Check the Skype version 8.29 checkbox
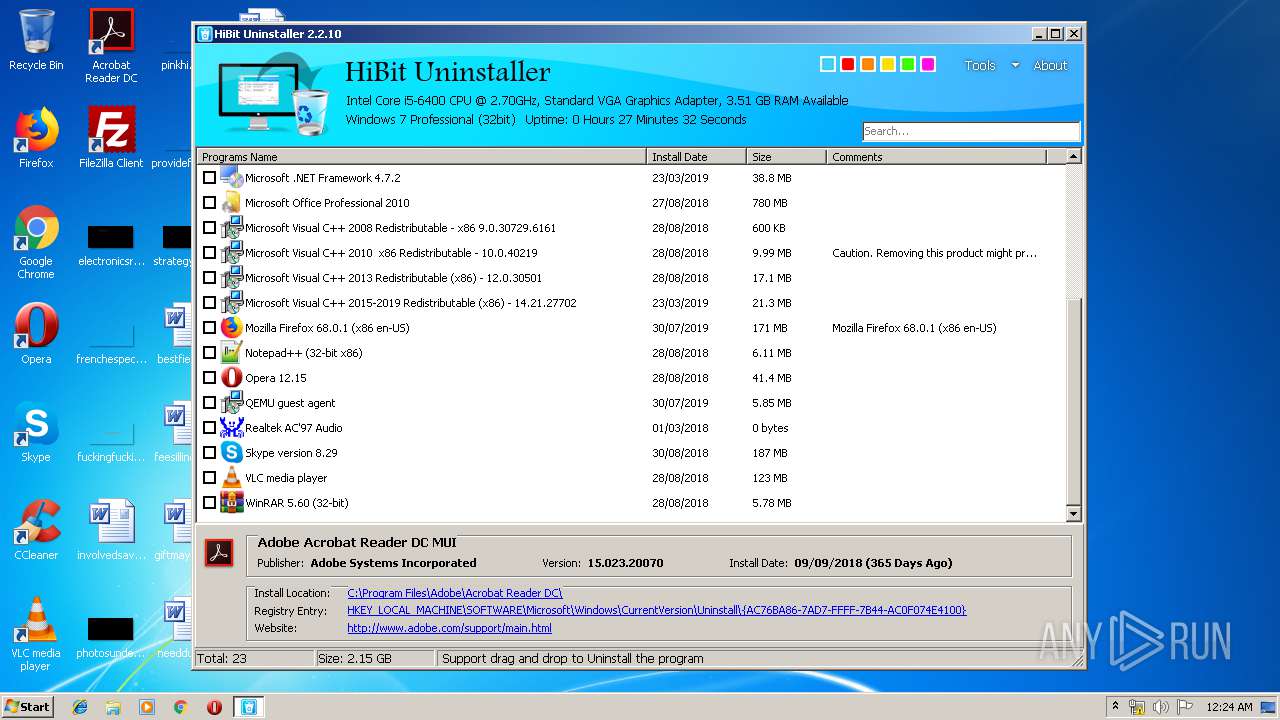The width and height of the screenshot is (1280, 720). [209, 453]
